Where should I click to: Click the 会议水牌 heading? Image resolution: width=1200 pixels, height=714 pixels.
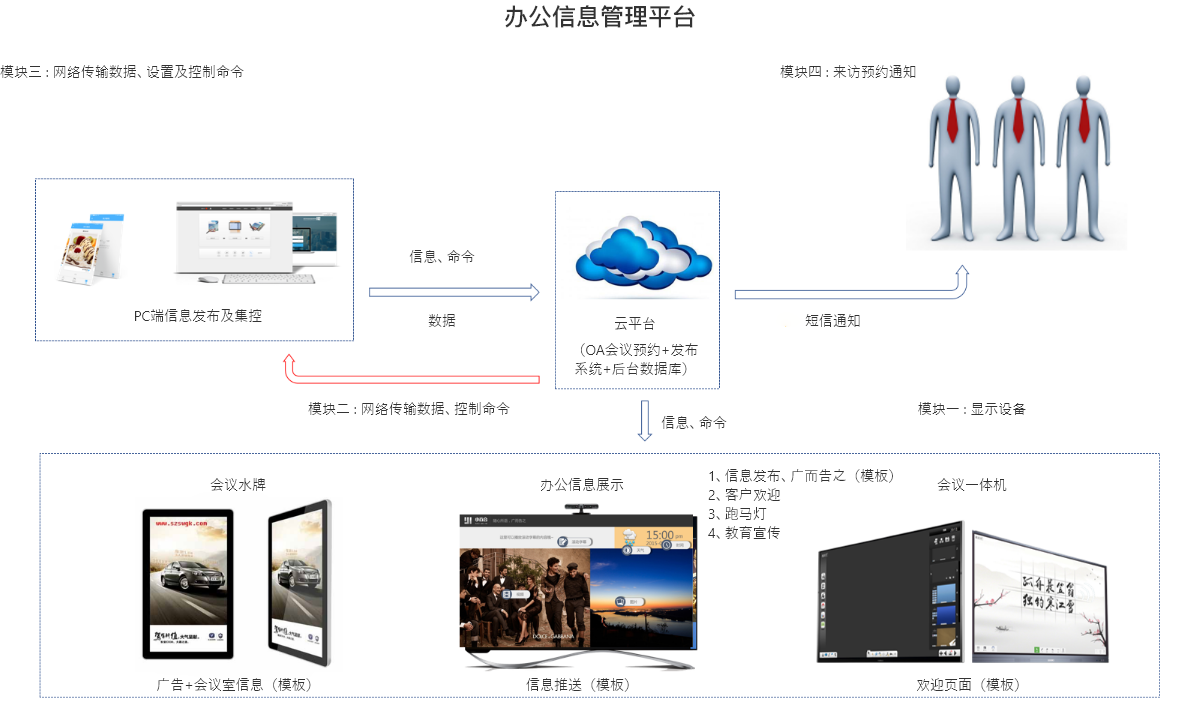(238, 484)
